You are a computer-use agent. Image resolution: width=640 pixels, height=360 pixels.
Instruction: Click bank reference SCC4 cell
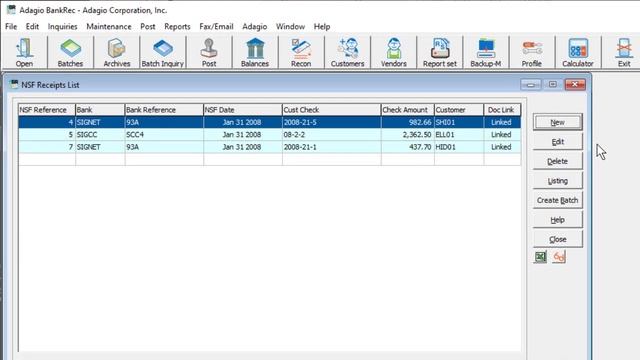pyautogui.click(x=164, y=135)
